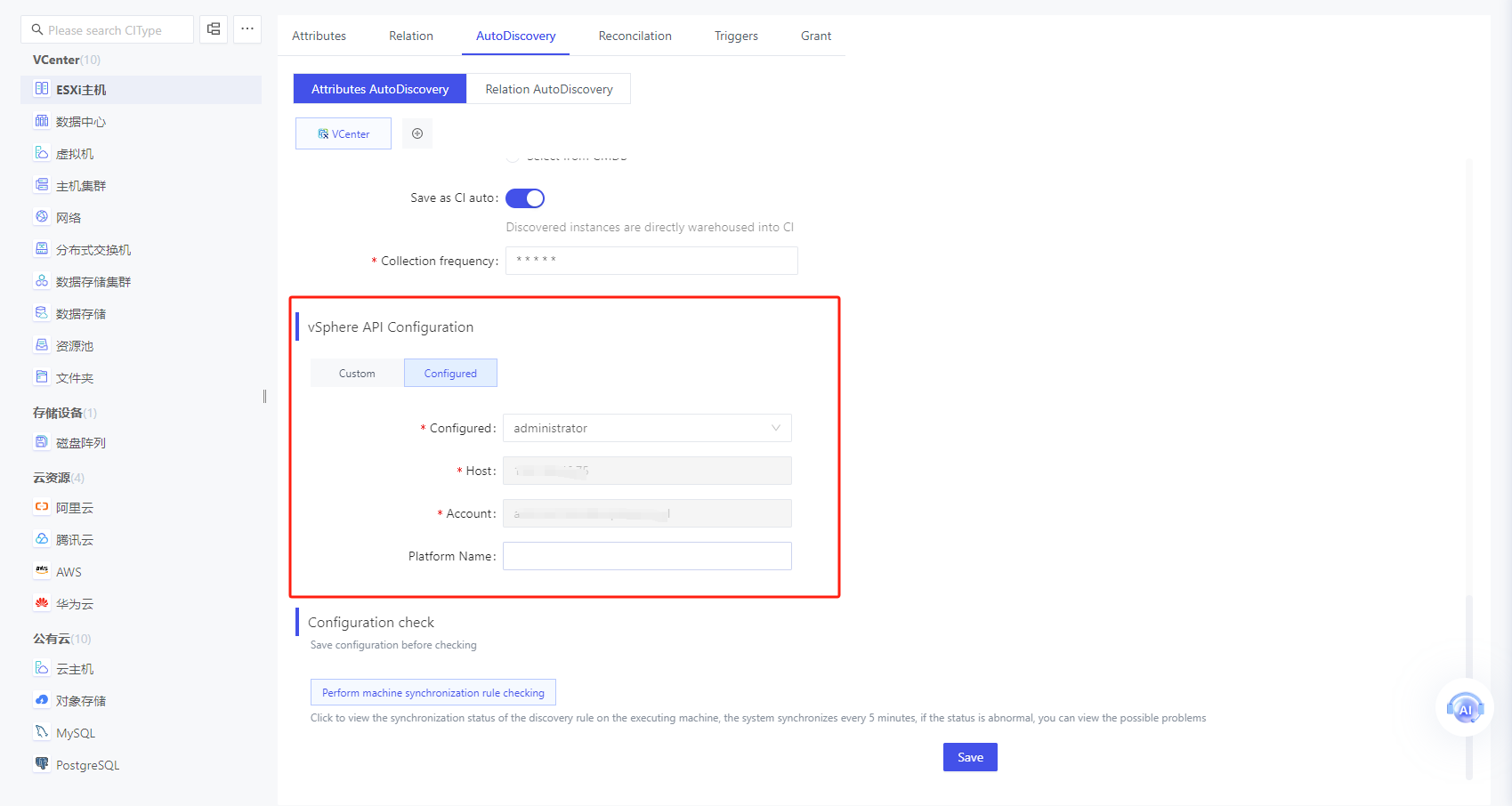Select 磁盘阵列 in the CIType list

(x=141, y=442)
